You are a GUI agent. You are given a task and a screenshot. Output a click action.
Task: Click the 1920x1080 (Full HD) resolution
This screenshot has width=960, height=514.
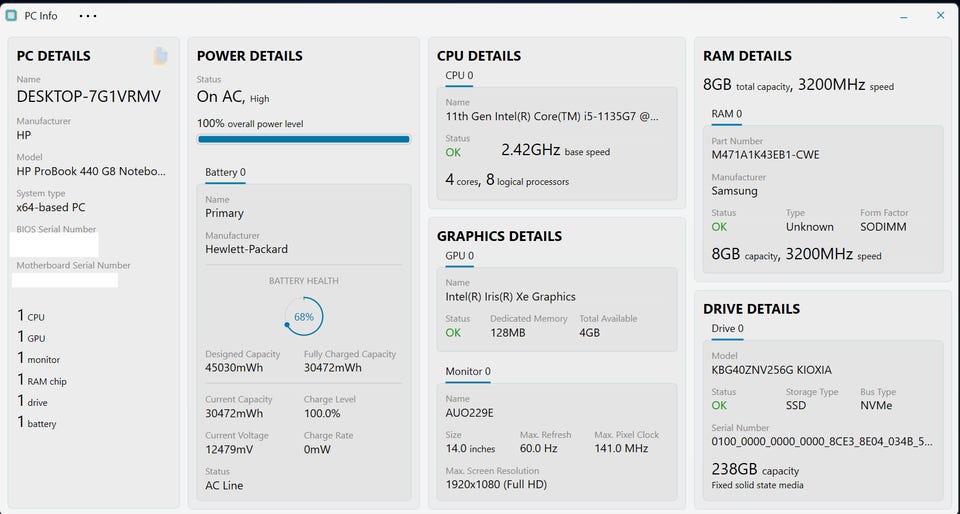496,485
